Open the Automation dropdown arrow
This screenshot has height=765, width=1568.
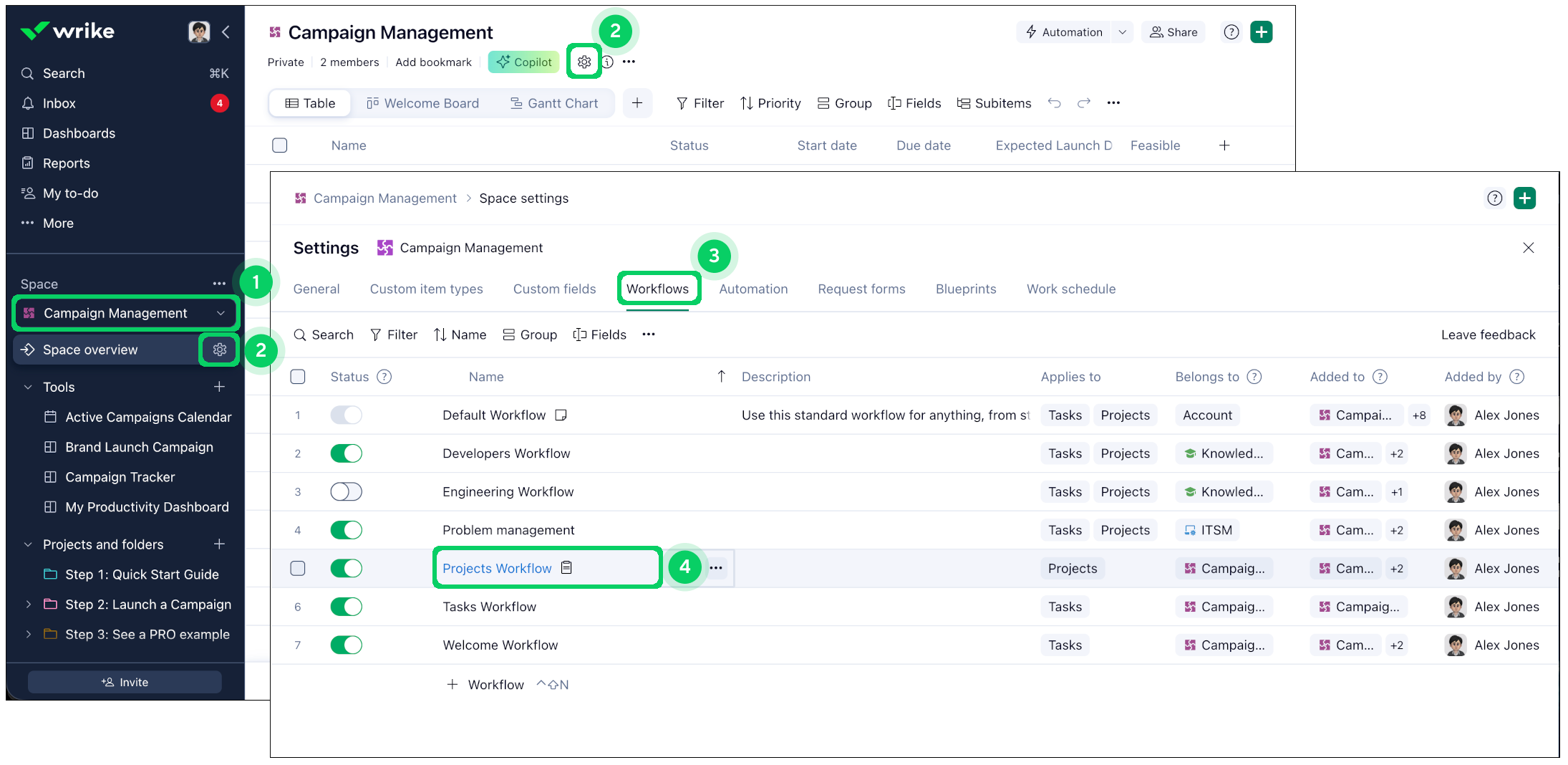point(1122,32)
